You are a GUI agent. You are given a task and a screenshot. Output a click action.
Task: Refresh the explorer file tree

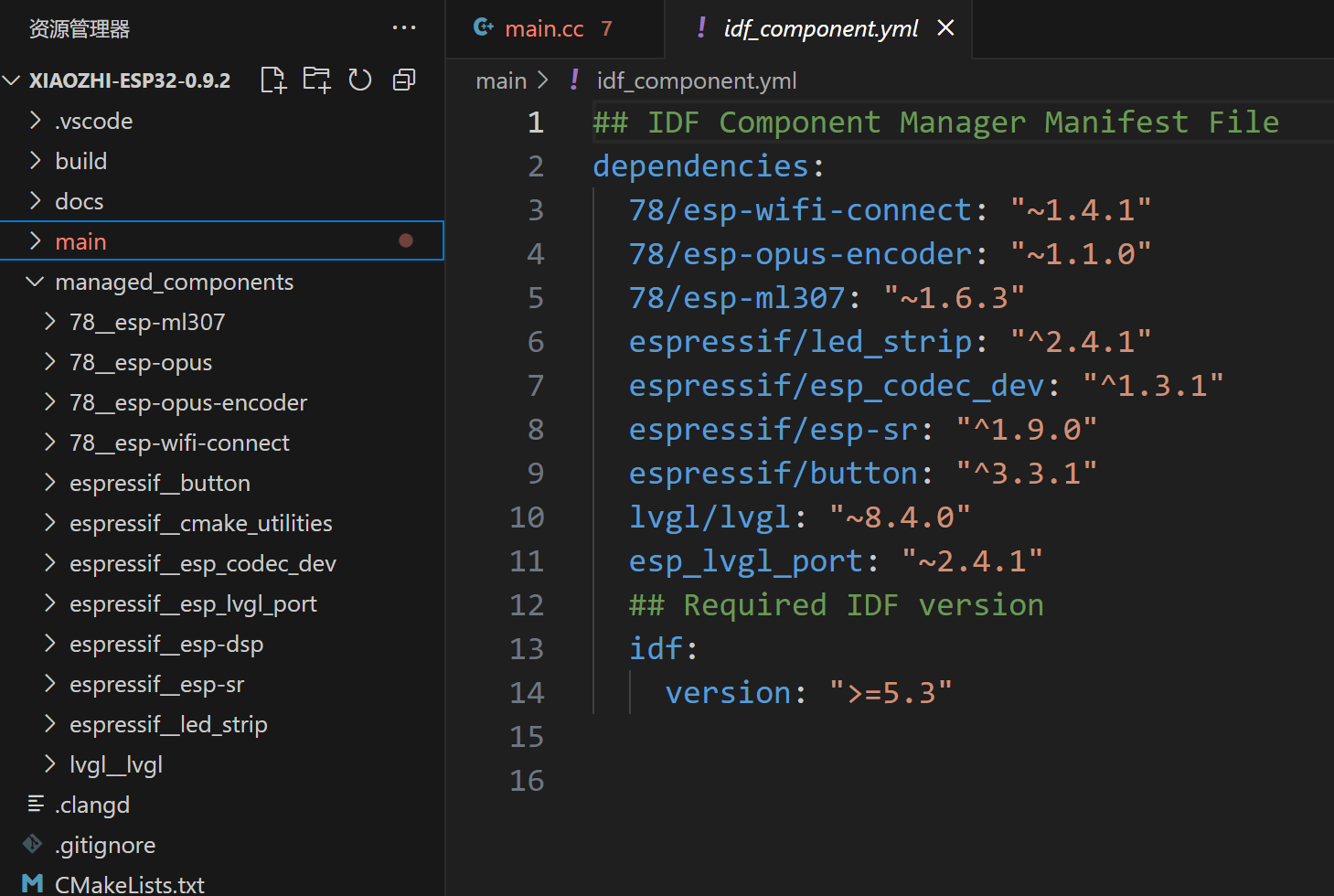click(x=360, y=80)
